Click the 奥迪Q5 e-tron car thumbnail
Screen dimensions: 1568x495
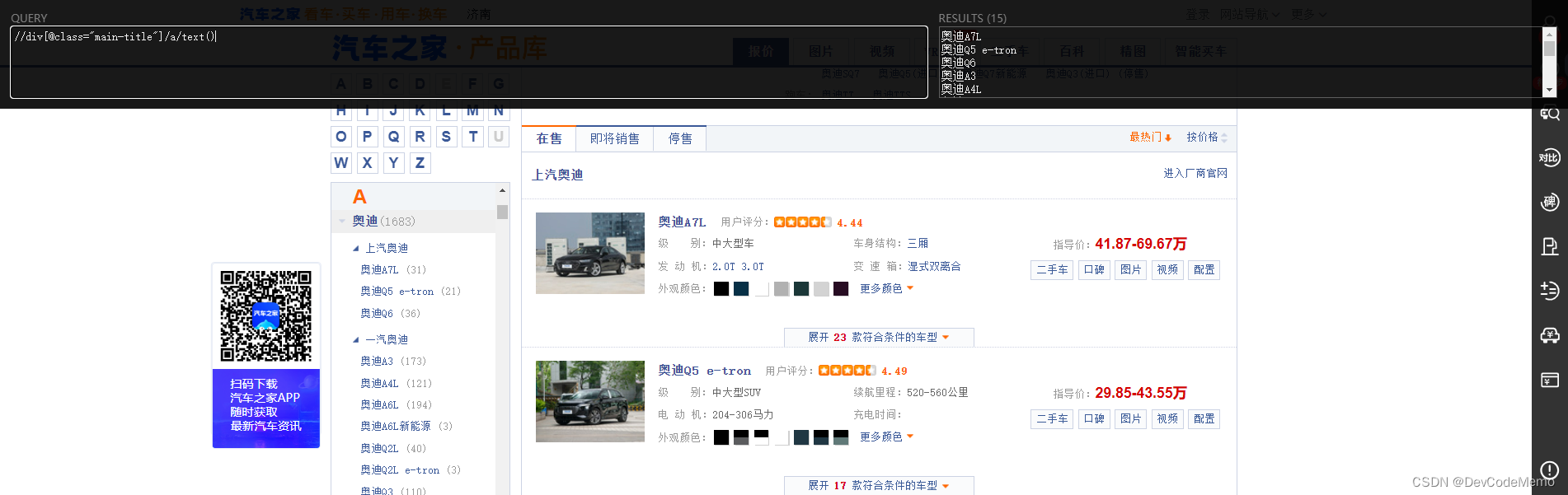click(x=590, y=401)
